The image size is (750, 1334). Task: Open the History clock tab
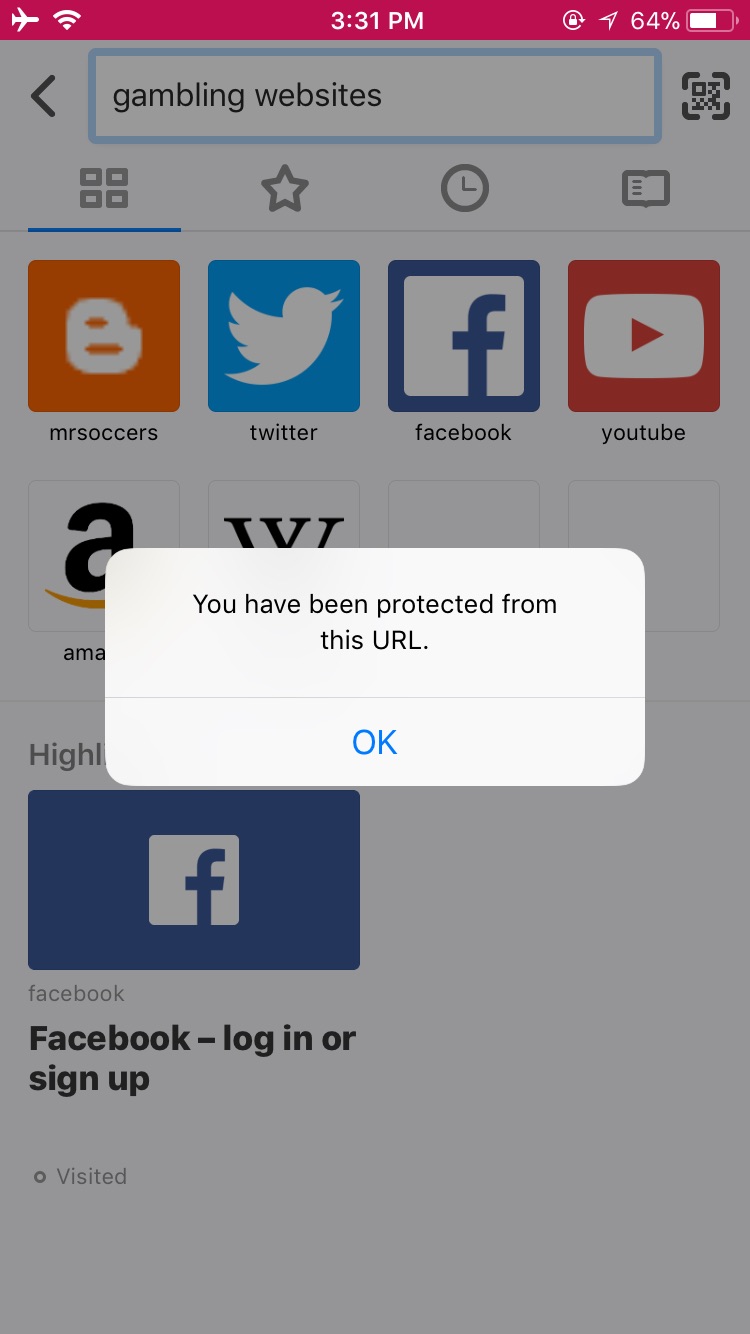click(465, 188)
